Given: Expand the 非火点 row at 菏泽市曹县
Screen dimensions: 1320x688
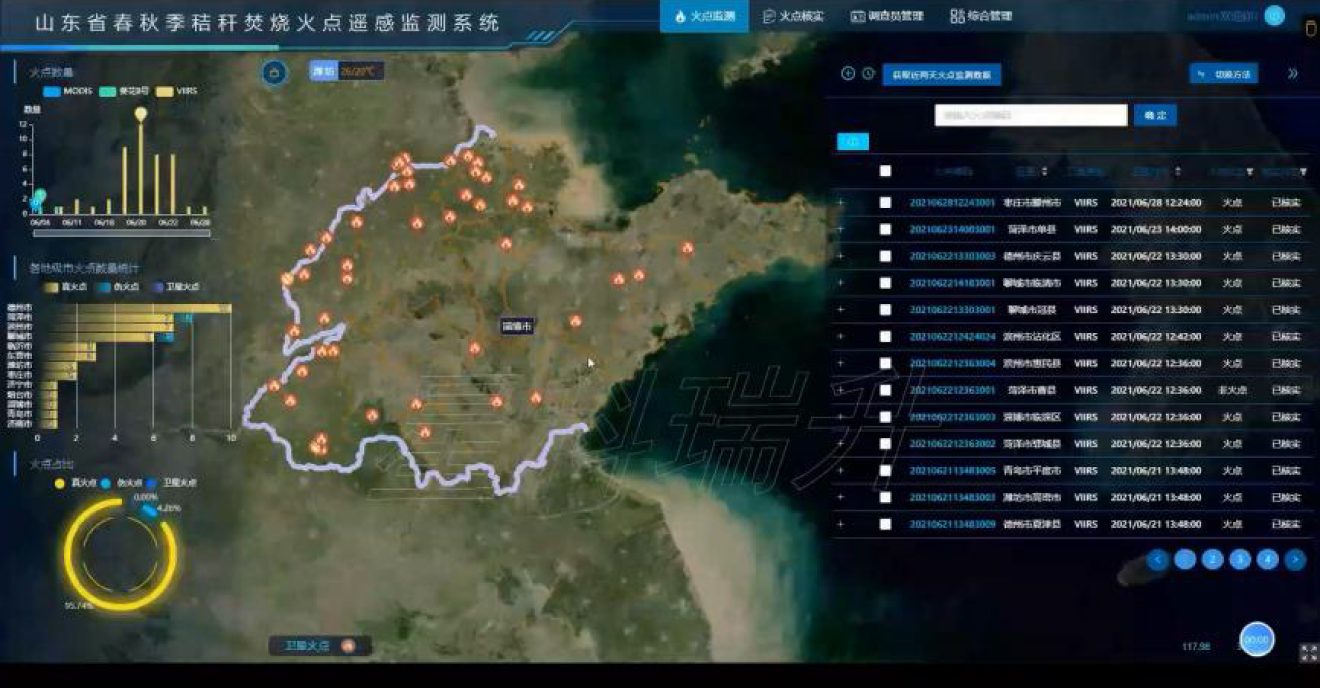Looking at the screenshot, I should pos(841,390).
